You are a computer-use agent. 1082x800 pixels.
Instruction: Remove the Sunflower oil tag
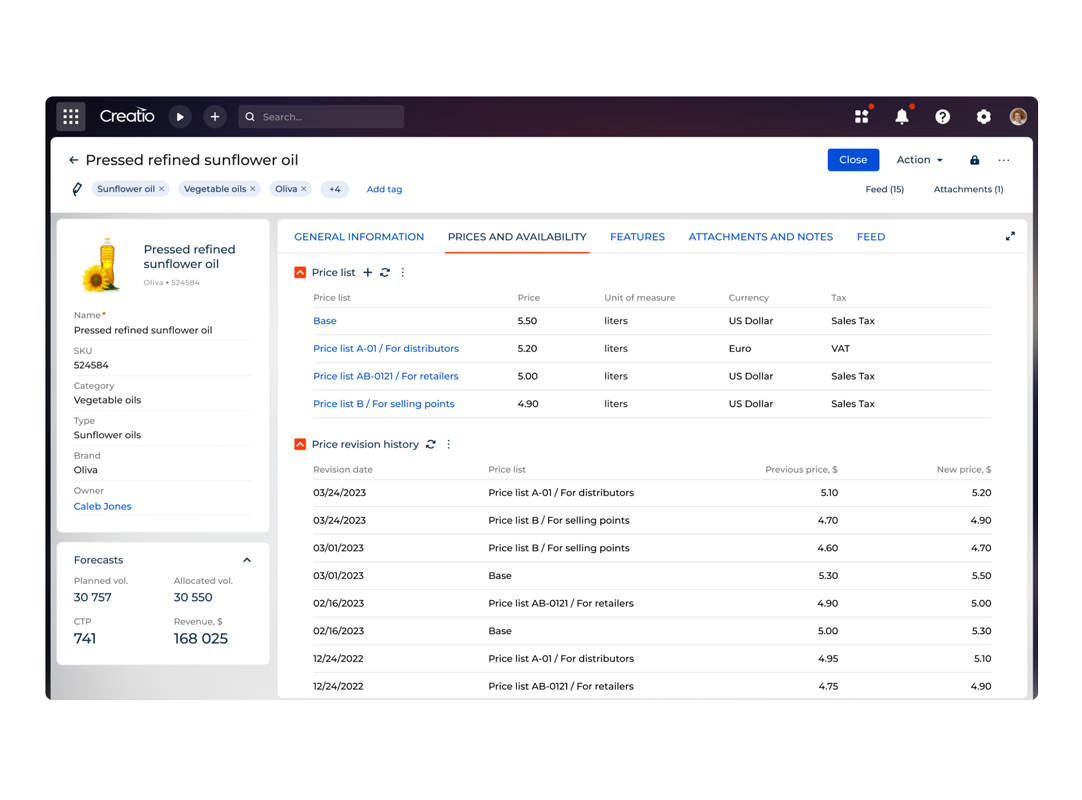162,188
